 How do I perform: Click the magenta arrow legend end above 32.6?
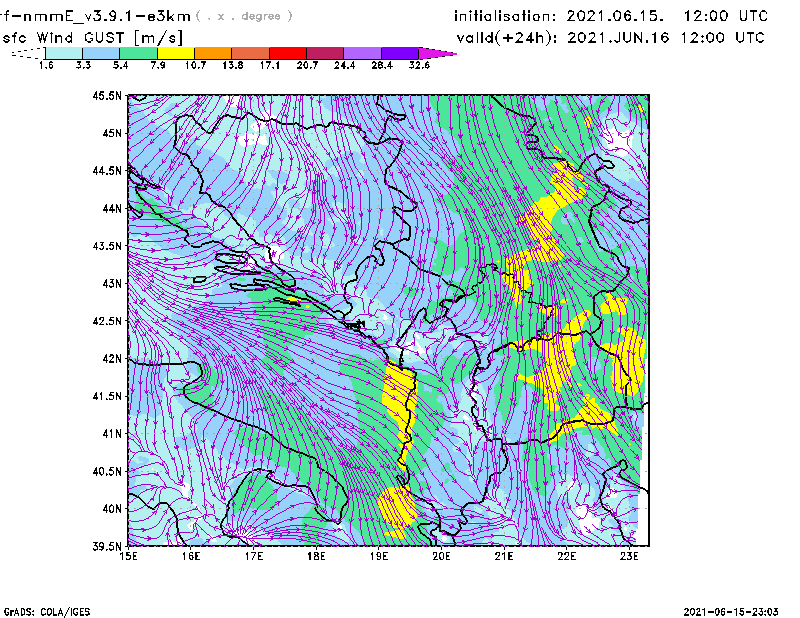(x=437, y=53)
